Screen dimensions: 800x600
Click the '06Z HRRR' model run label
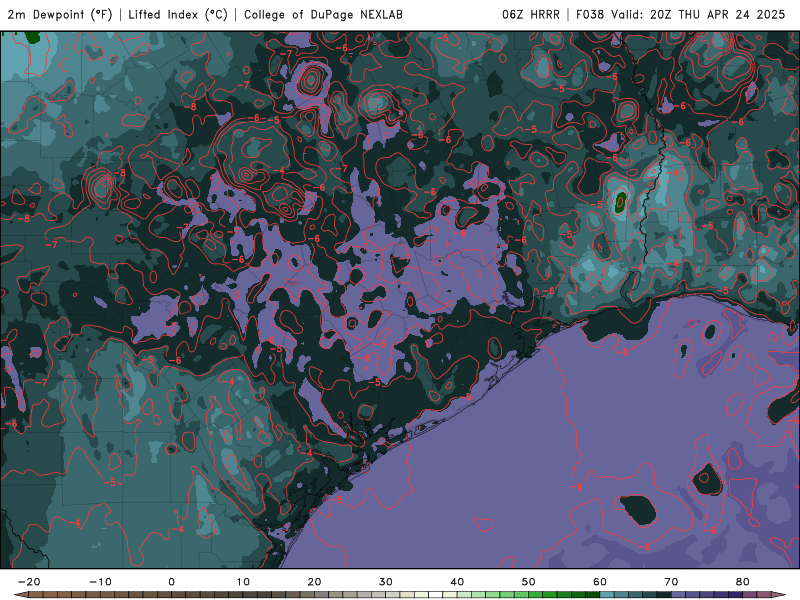tap(531, 14)
